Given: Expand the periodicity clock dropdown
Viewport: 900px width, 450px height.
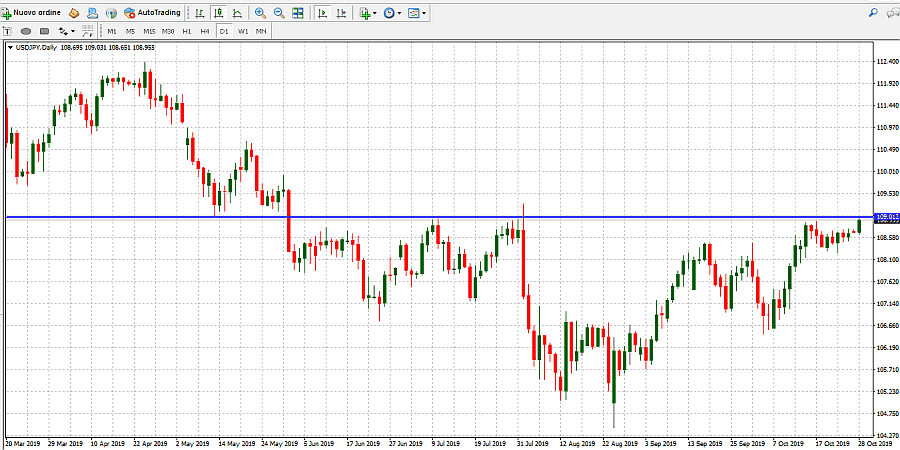Looking at the screenshot, I should [392, 13].
